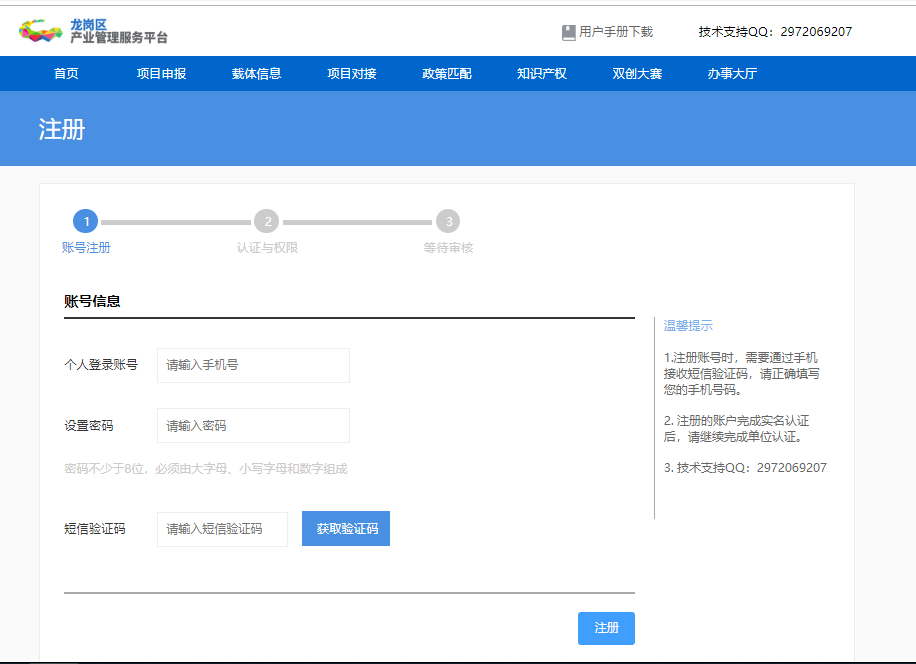Screen dimensions: 916x664
Task: Open the 项目对接 navigation item
Action: pos(352,74)
